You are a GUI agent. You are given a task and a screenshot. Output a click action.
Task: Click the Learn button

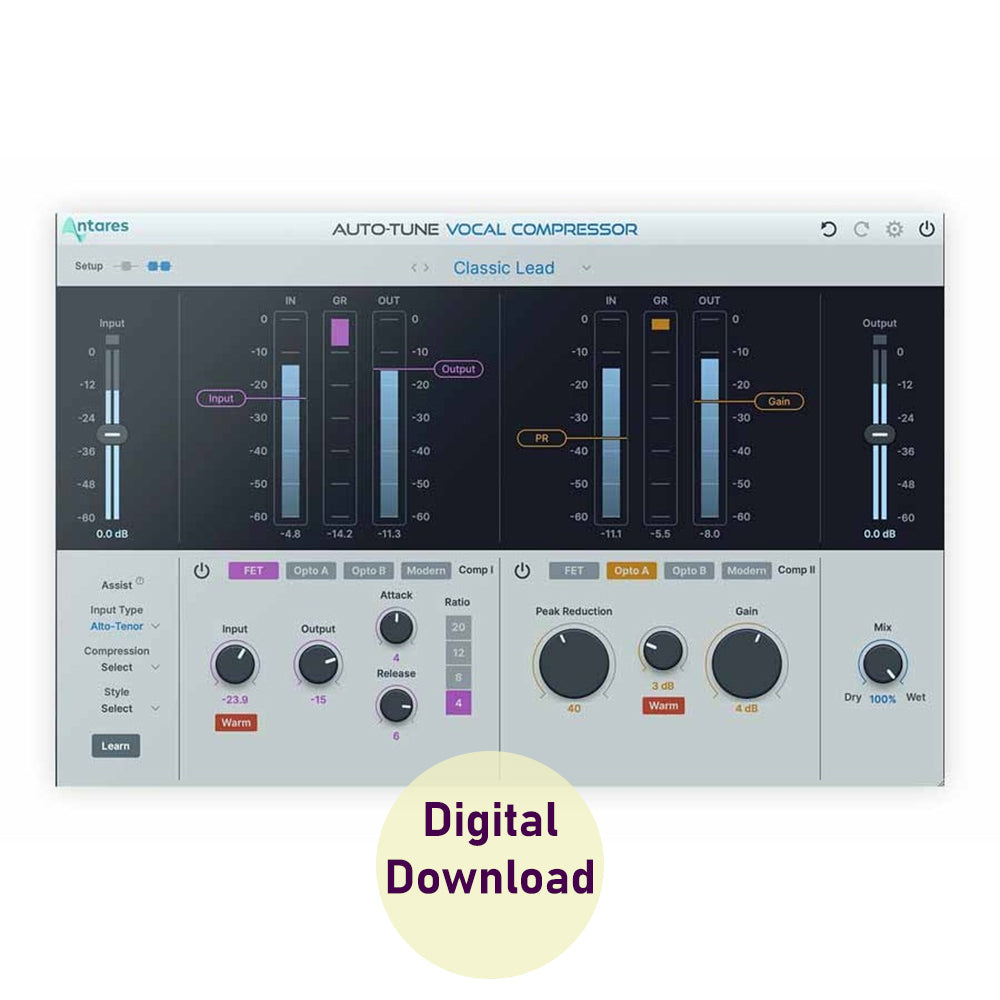(x=115, y=746)
